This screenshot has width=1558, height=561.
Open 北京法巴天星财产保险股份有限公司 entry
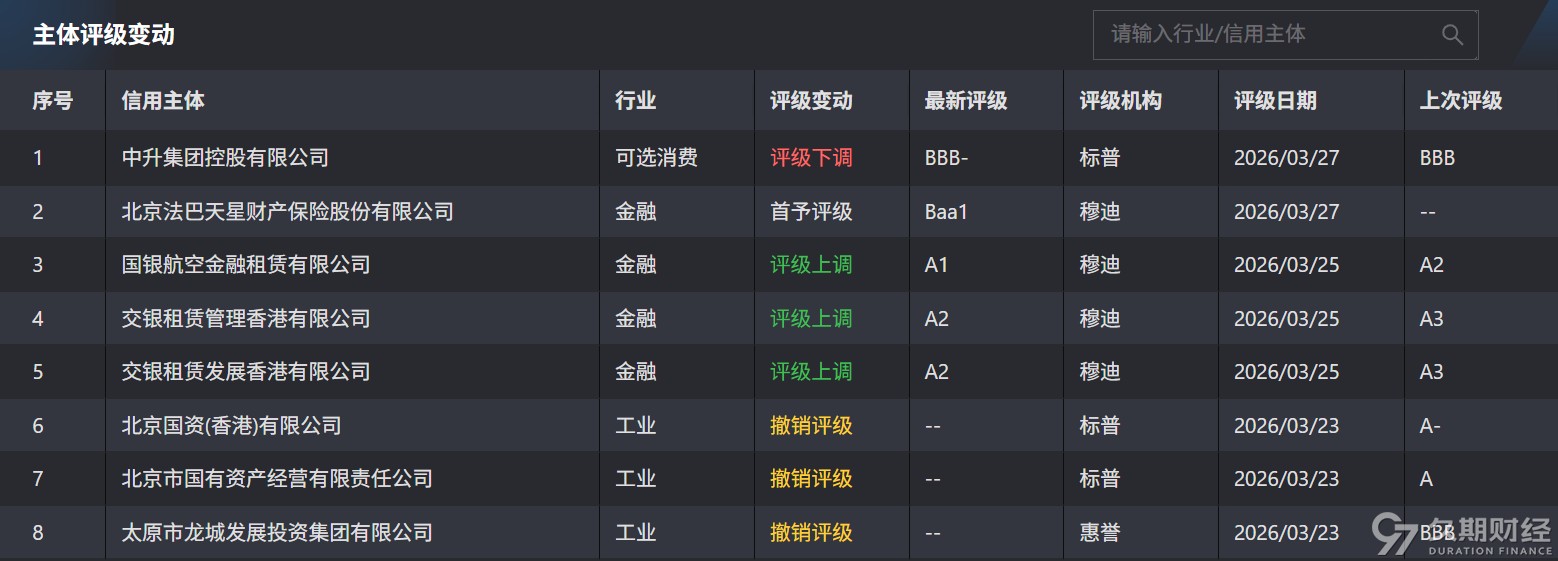287,212
